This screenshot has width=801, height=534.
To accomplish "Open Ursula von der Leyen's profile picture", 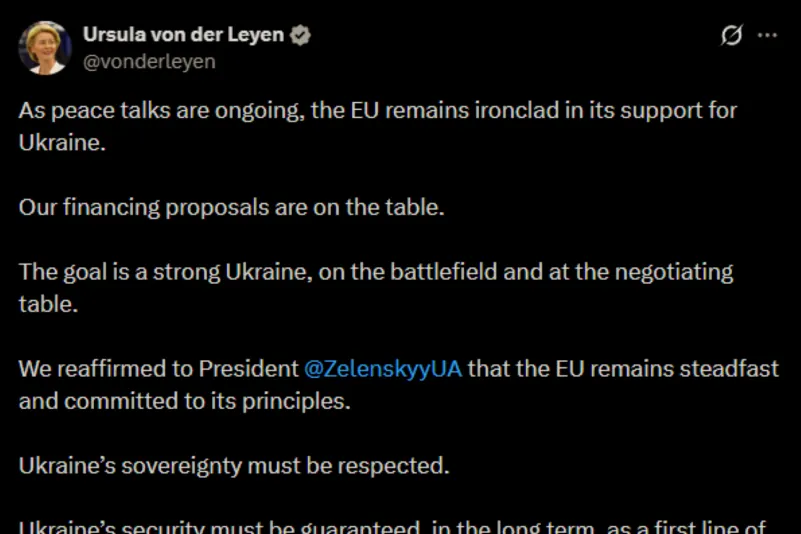I will (45, 47).
